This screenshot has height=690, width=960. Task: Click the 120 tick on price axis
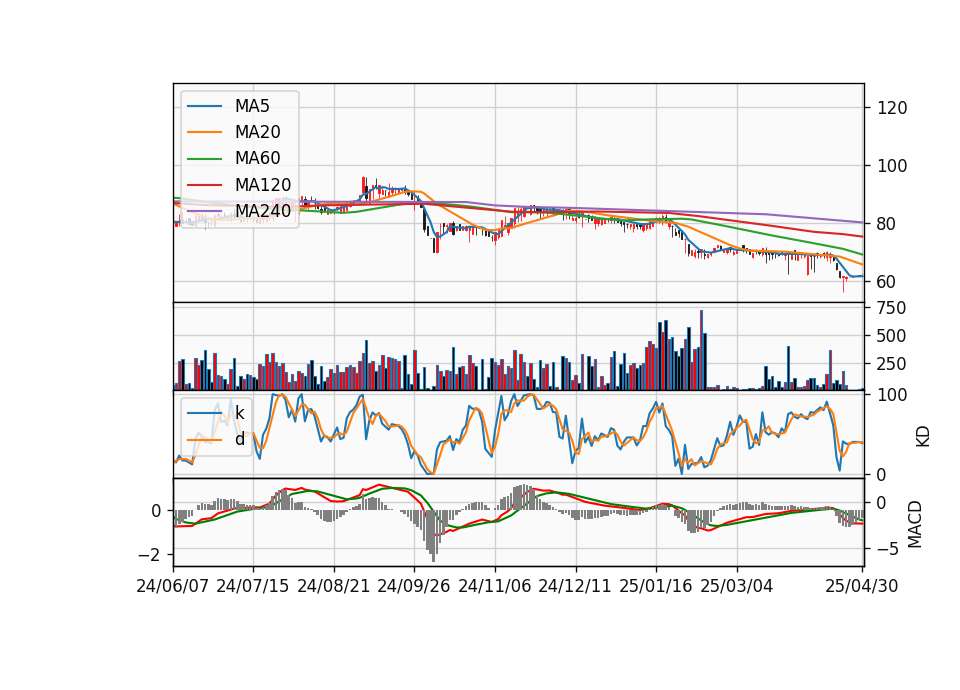point(892,108)
